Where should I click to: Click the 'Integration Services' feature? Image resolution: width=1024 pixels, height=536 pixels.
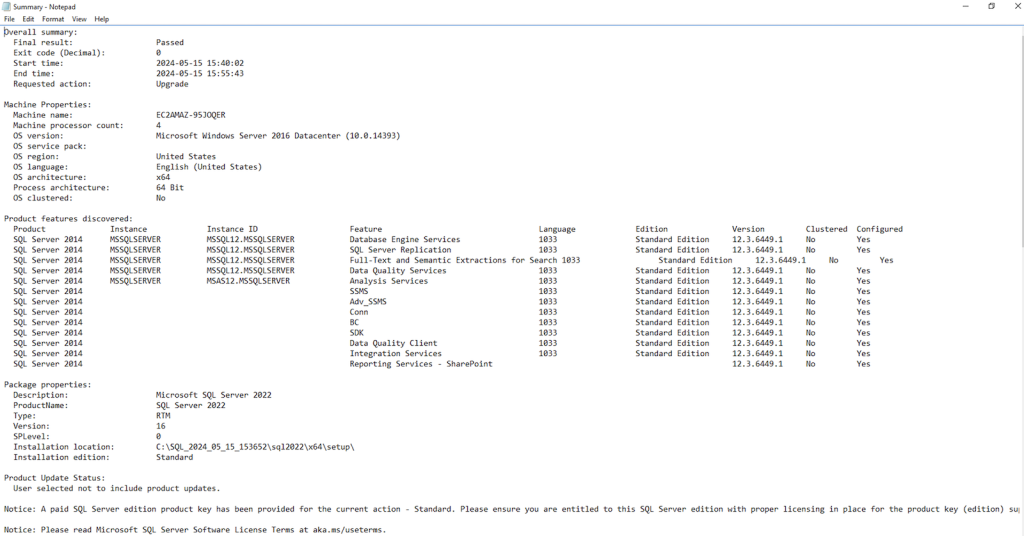pyautogui.click(x=395, y=354)
